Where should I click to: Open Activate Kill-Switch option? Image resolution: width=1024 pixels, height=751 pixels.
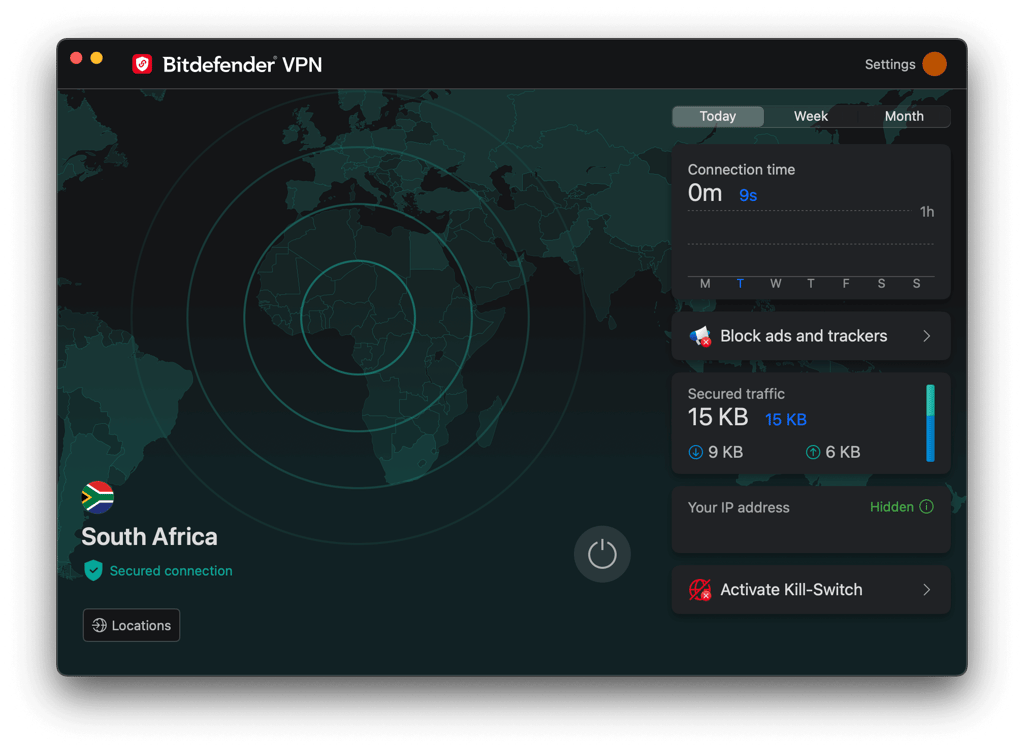(810, 590)
